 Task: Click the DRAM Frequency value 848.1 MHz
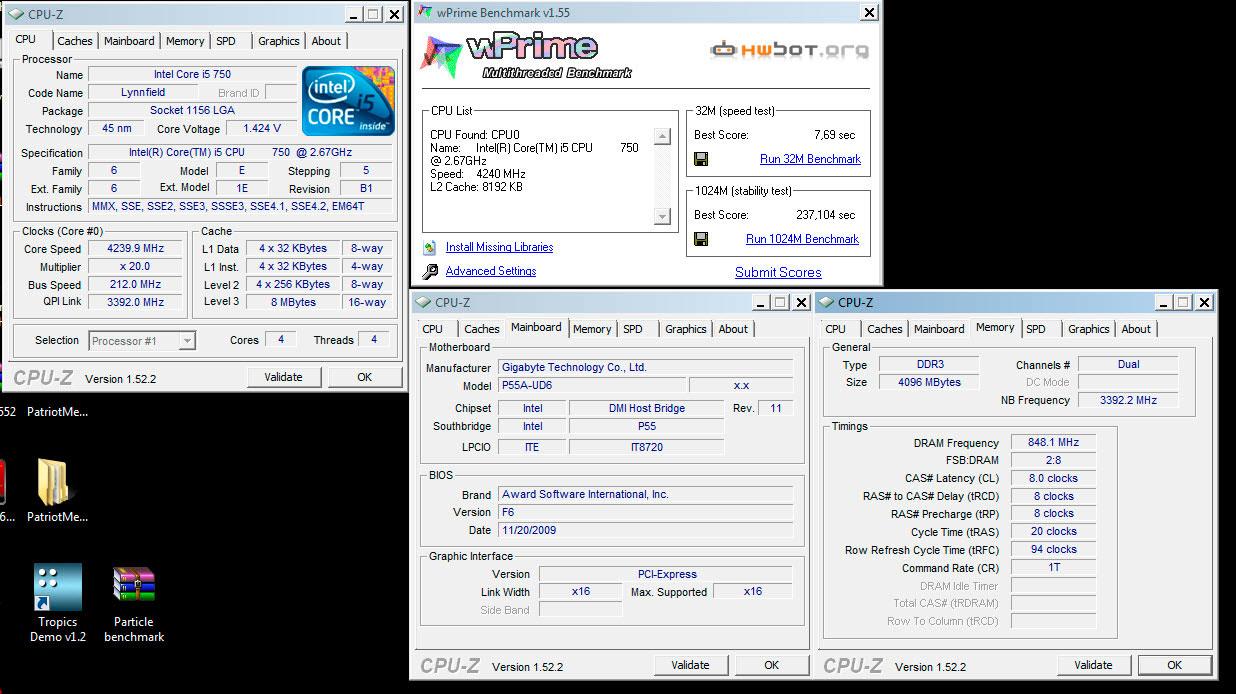tap(1052, 443)
